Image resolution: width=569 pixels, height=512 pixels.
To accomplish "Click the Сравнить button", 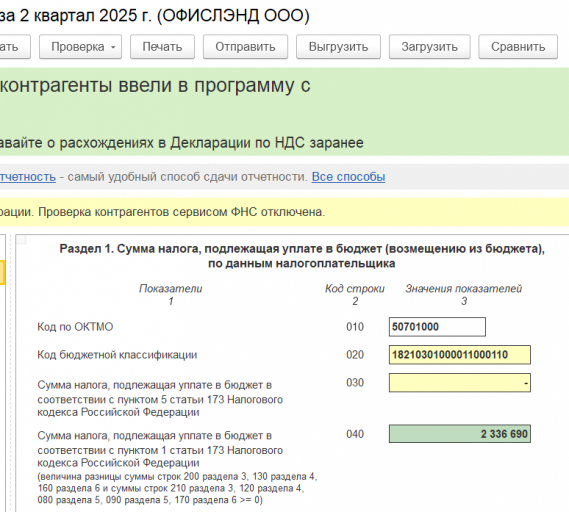I will (x=518, y=47).
